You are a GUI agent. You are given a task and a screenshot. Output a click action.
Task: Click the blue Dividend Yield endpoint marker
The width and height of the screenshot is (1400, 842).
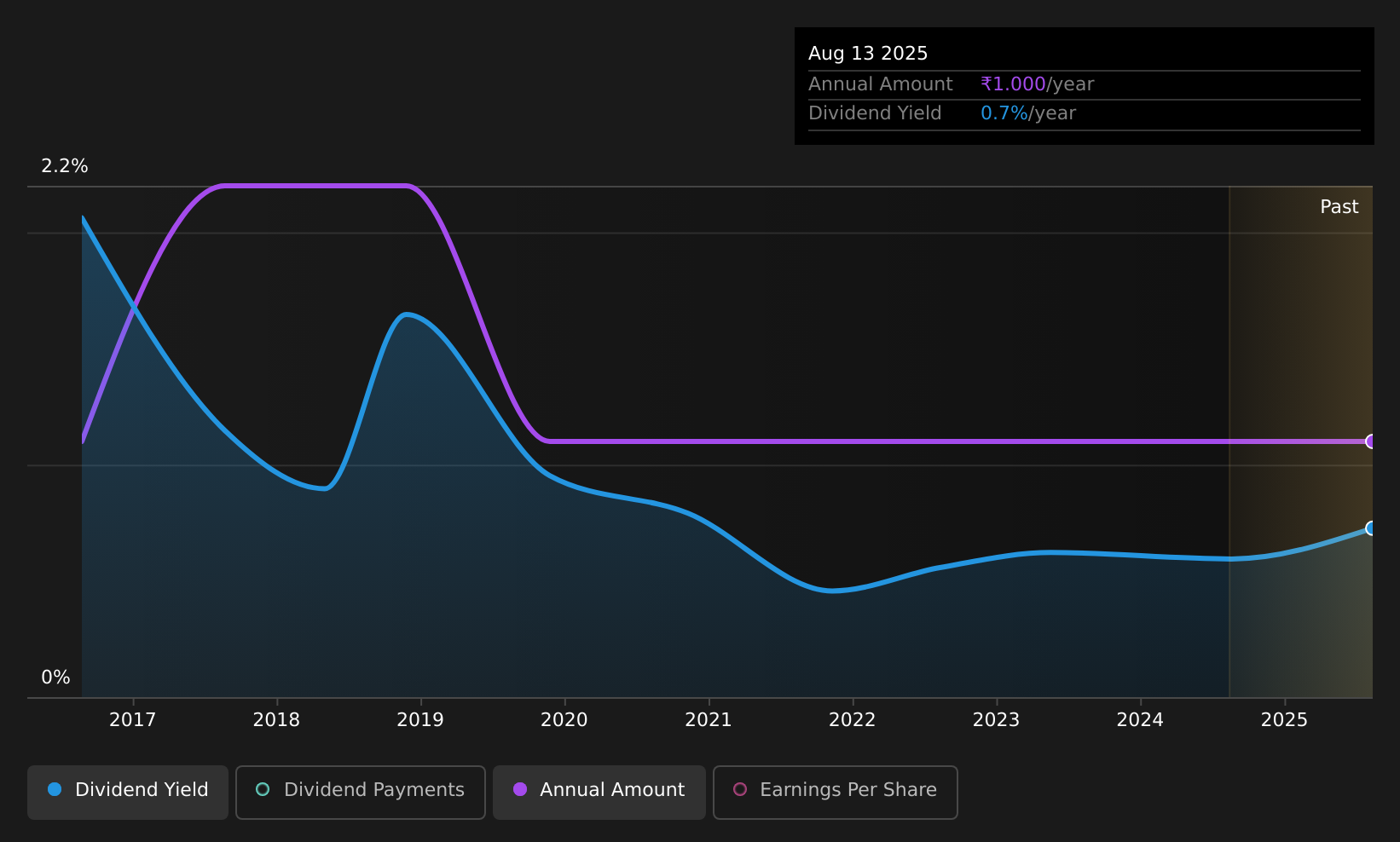(1371, 528)
